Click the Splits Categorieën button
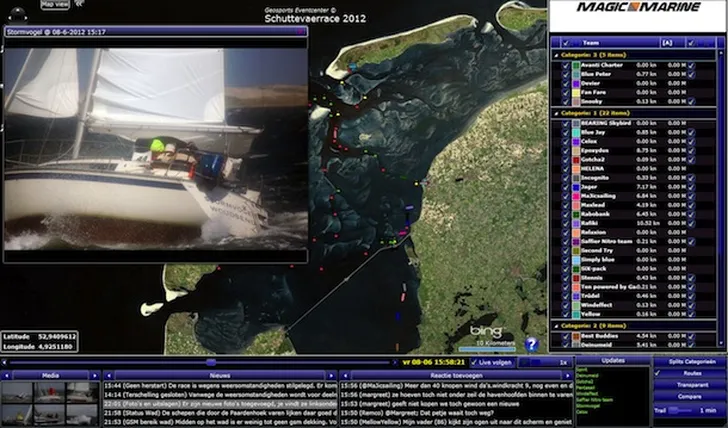The height and width of the screenshot is (428, 728). pyautogui.click(x=691, y=360)
